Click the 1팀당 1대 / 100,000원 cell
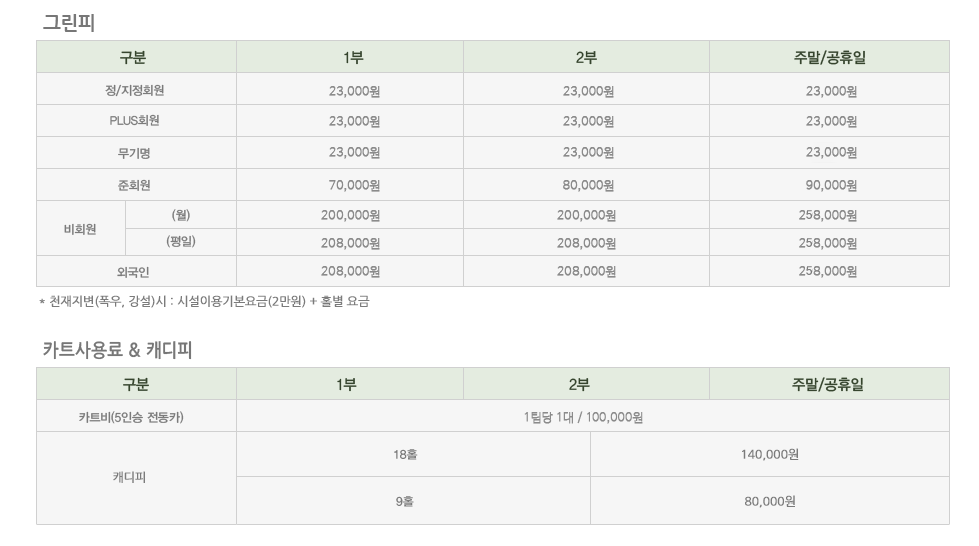The image size is (979, 546). click(x=583, y=417)
